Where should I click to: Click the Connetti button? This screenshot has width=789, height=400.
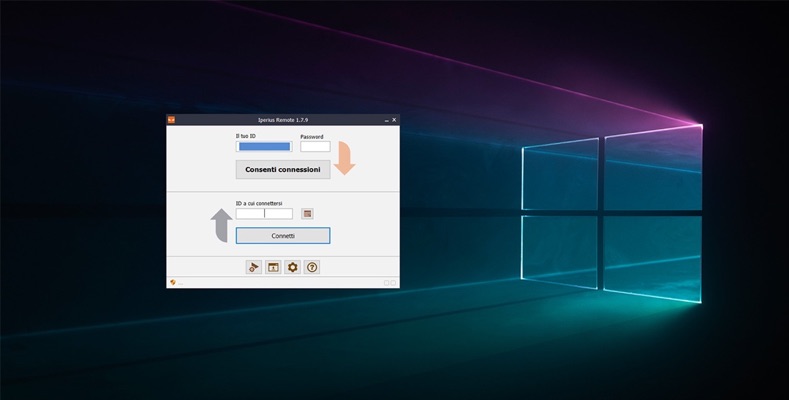click(x=283, y=235)
